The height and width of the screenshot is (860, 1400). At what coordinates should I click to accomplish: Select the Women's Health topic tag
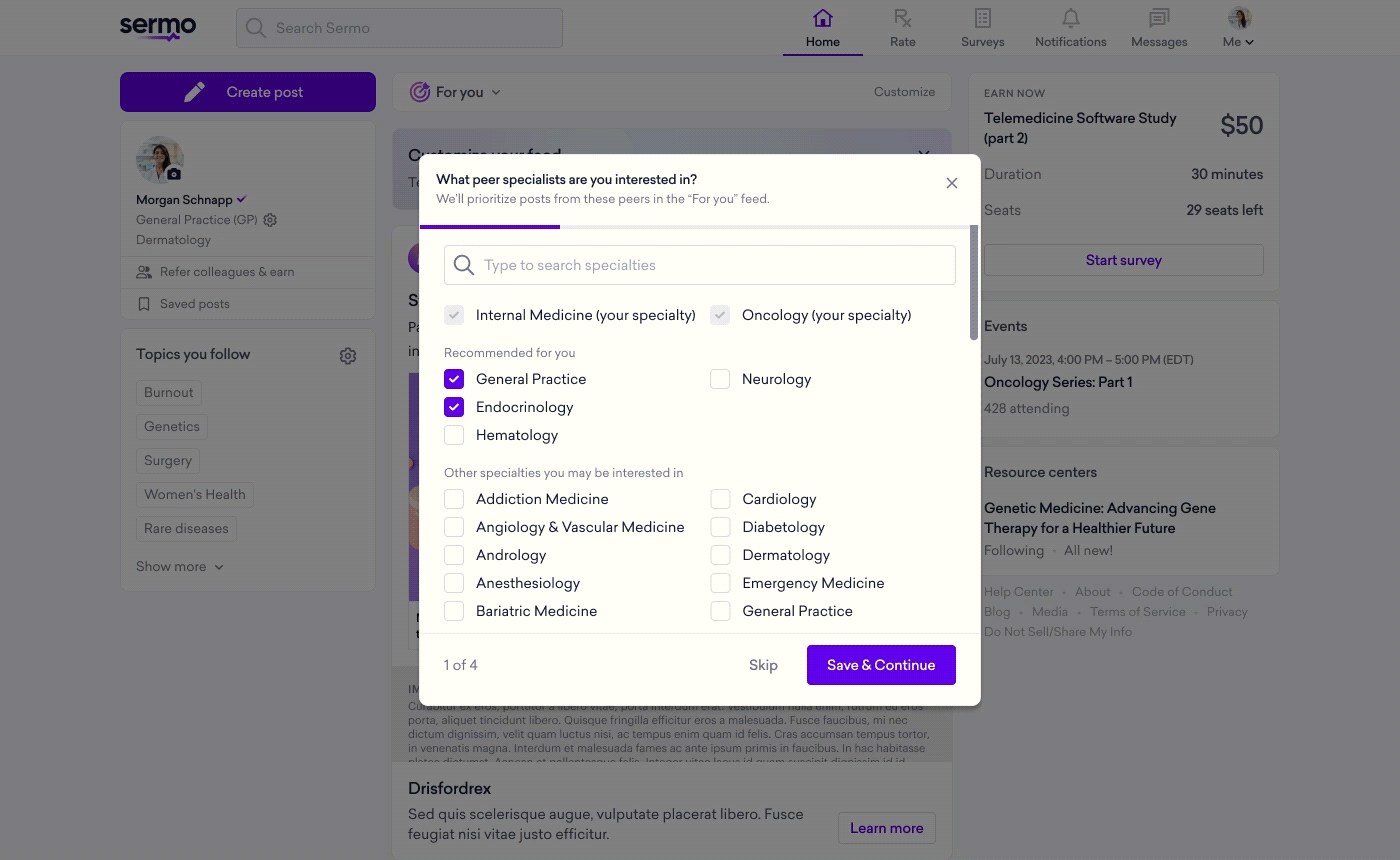(195, 495)
